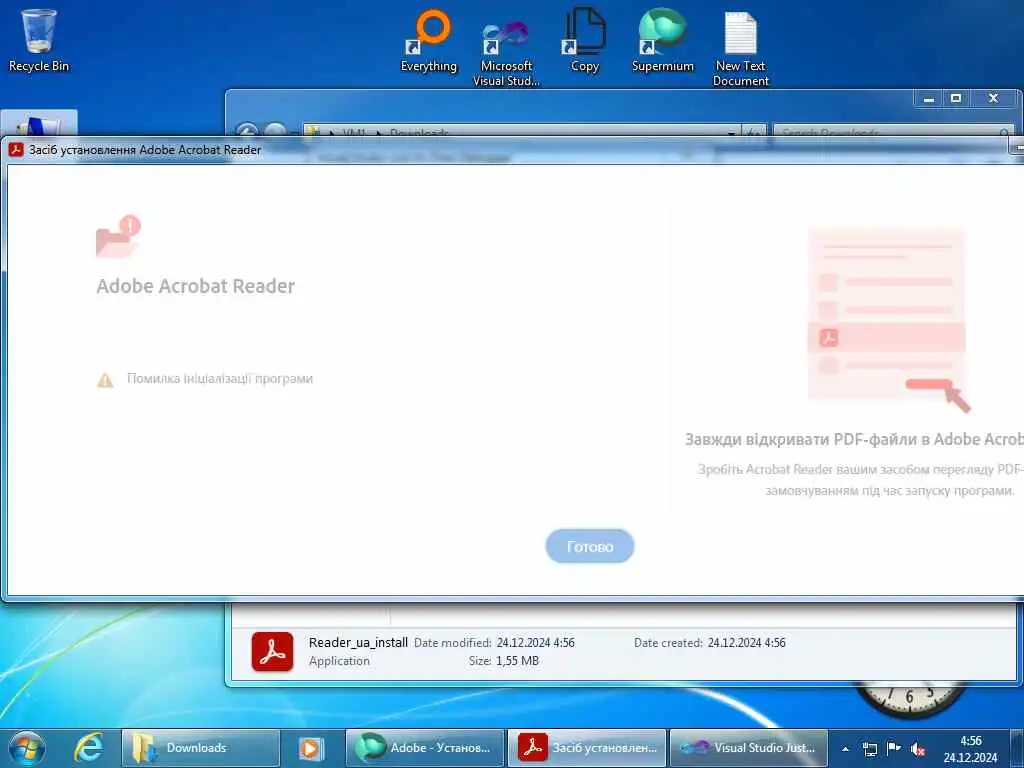Minimize the Downloads Explorer window

coord(929,99)
